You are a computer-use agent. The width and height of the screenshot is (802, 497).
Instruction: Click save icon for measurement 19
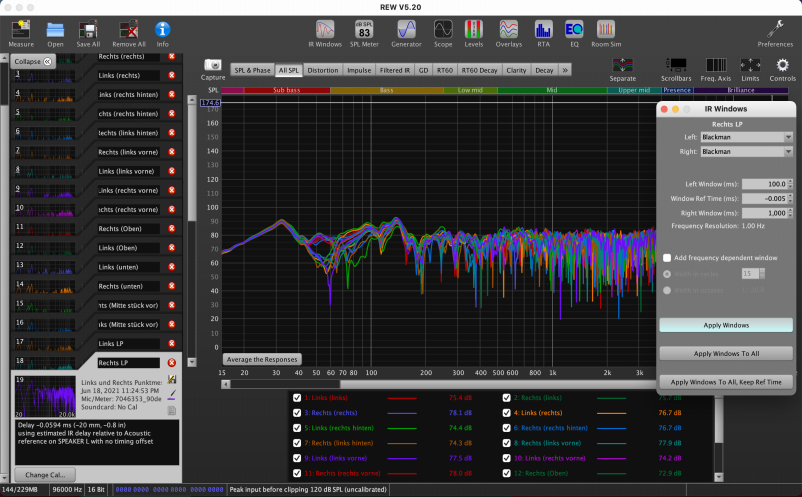(172, 379)
